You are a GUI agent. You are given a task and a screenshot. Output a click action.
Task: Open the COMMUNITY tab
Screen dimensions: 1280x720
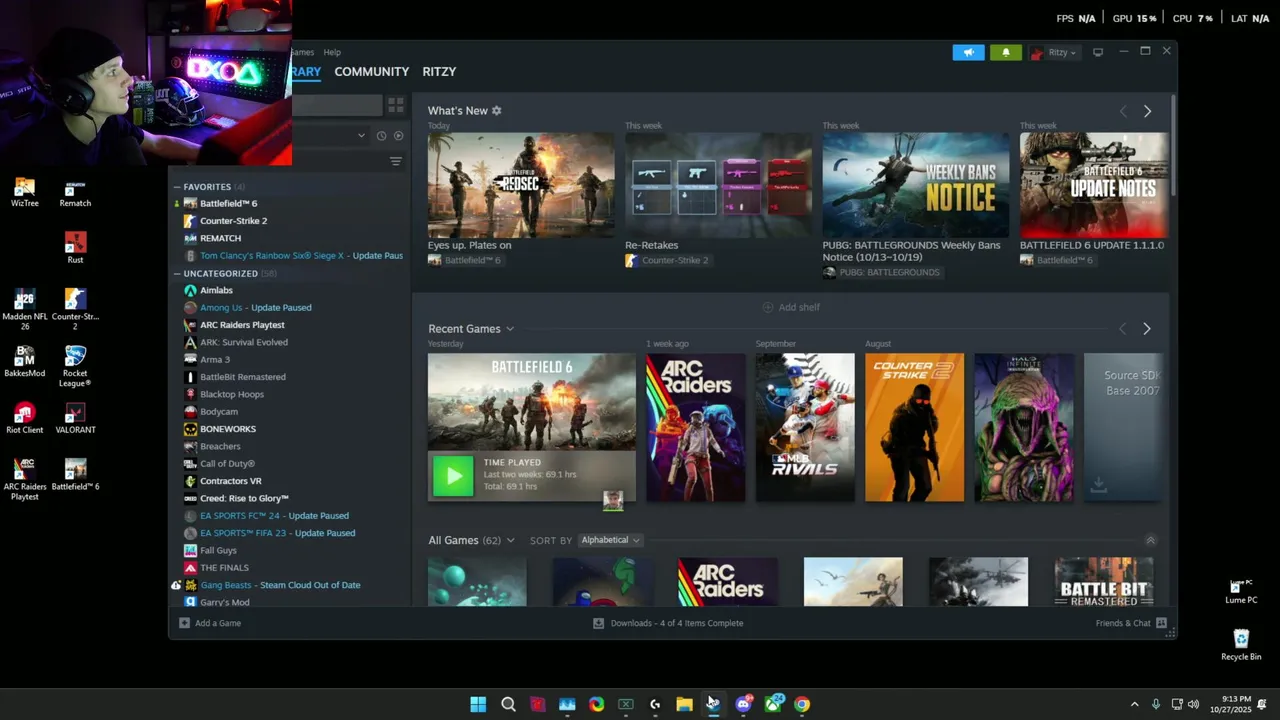pyautogui.click(x=372, y=72)
